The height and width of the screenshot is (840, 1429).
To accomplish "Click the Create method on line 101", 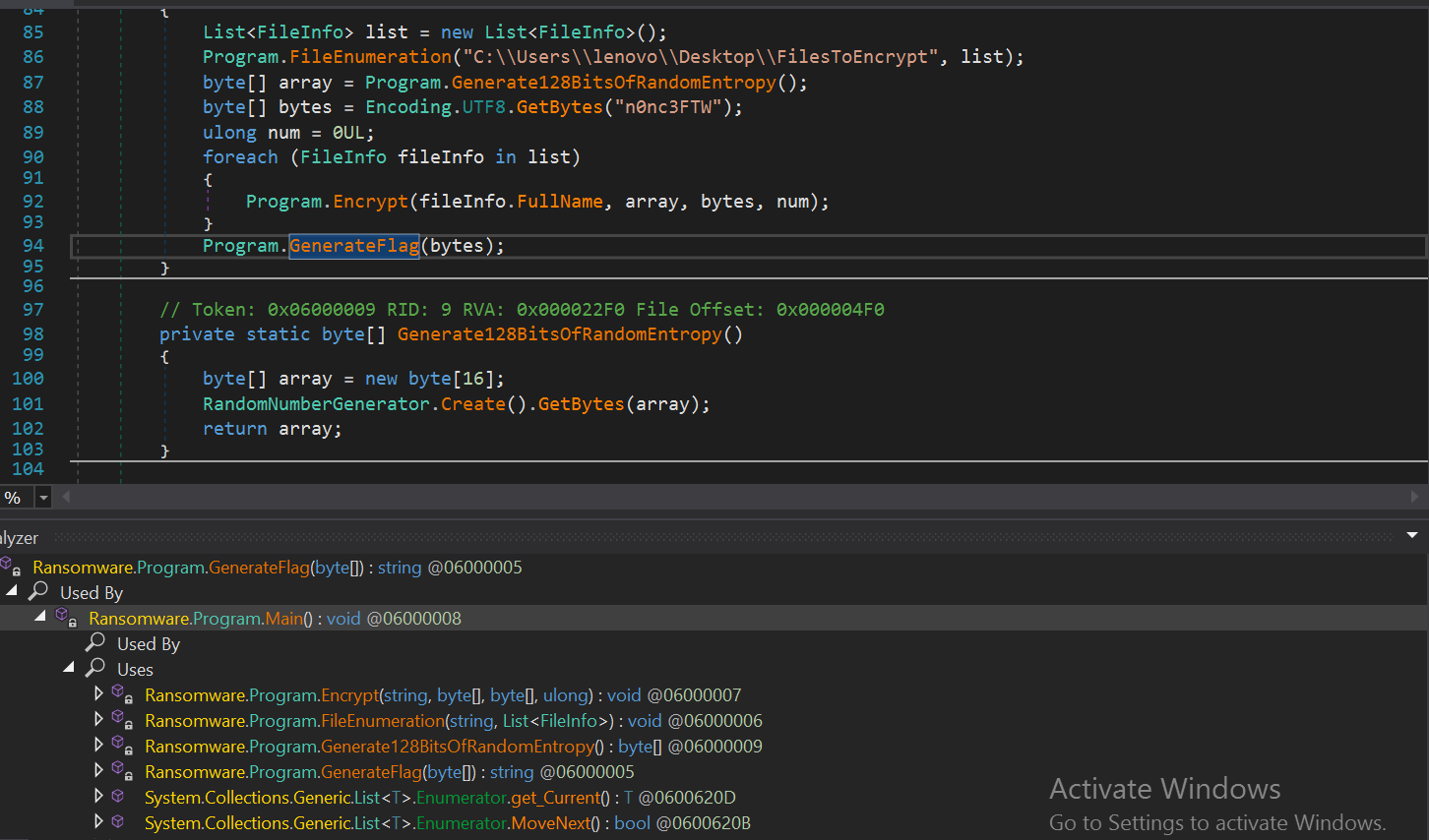I will point(473,404).
